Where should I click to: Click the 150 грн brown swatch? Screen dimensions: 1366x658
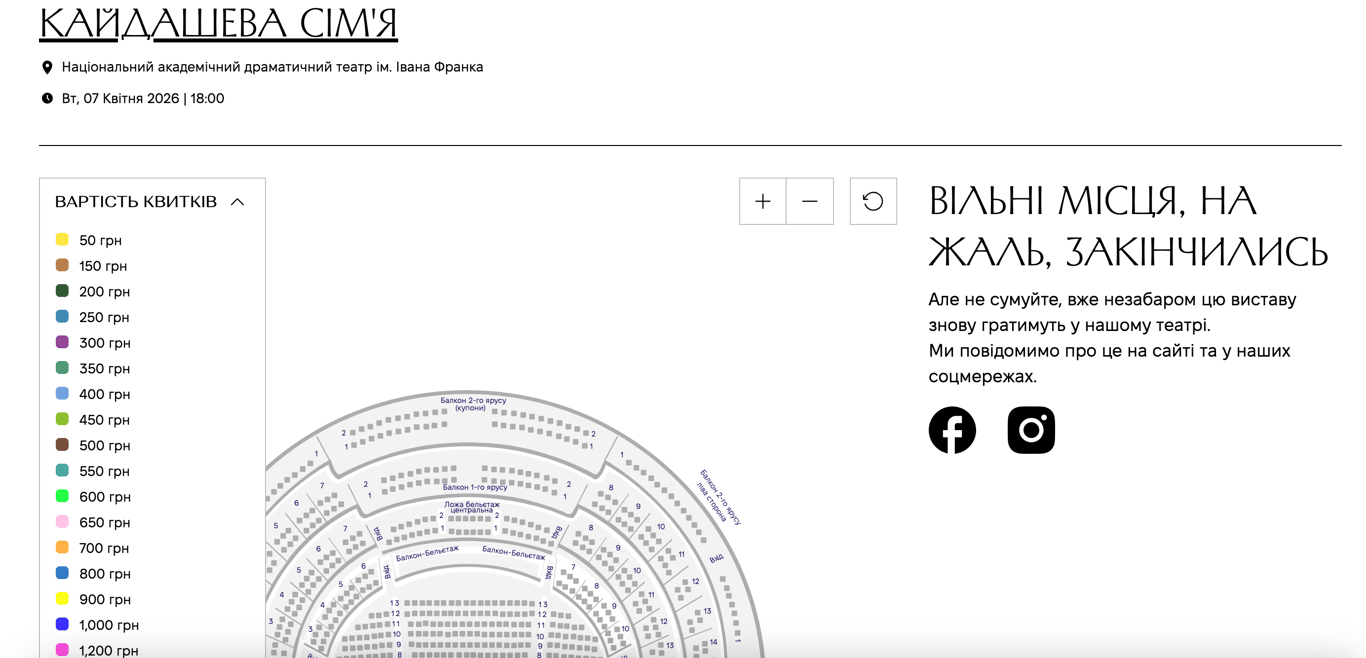62,265
